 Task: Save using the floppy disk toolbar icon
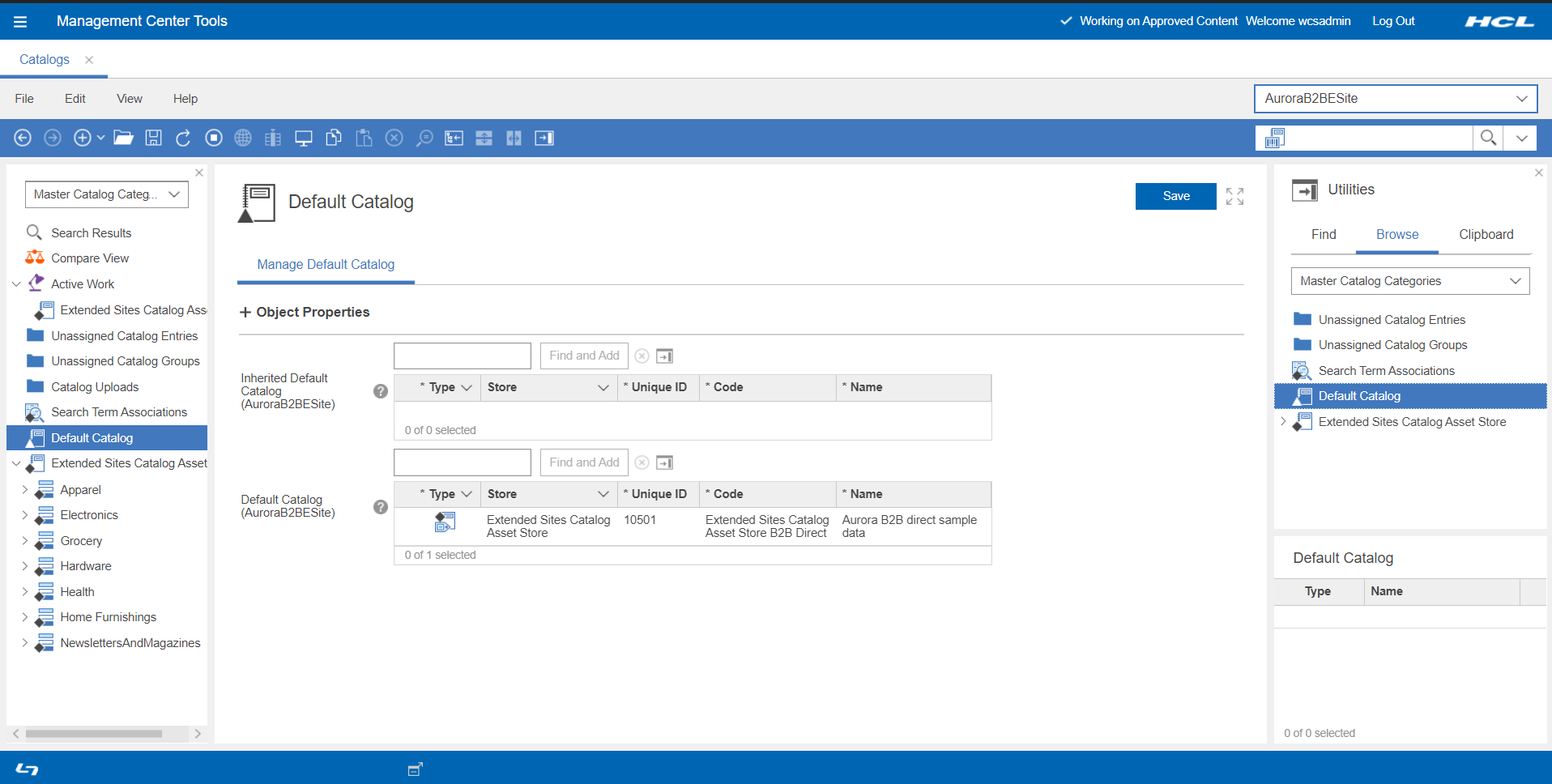[153, 138]
